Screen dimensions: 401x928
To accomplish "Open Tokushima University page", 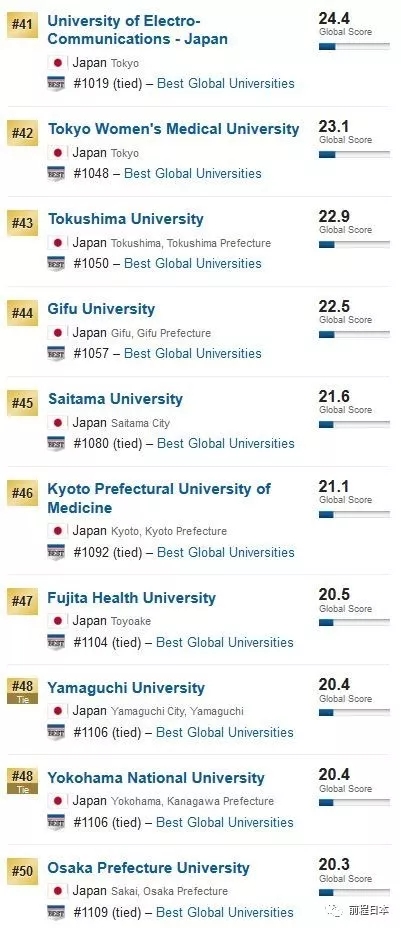I will pos(126,219).
